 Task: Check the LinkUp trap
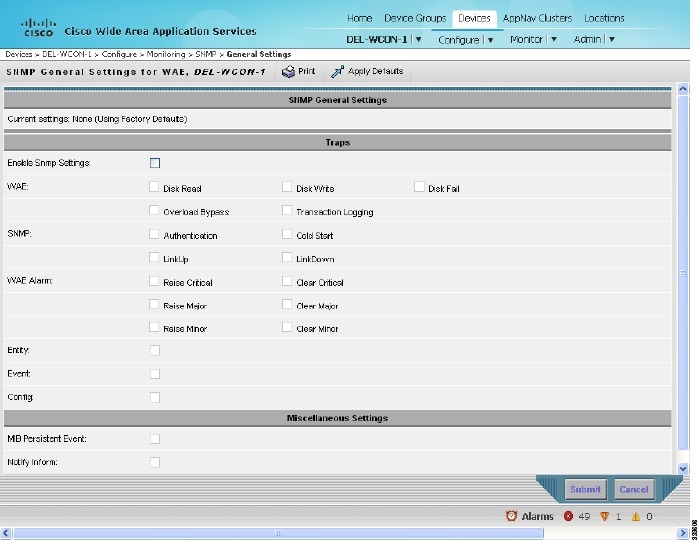click(x=154, y=257)
